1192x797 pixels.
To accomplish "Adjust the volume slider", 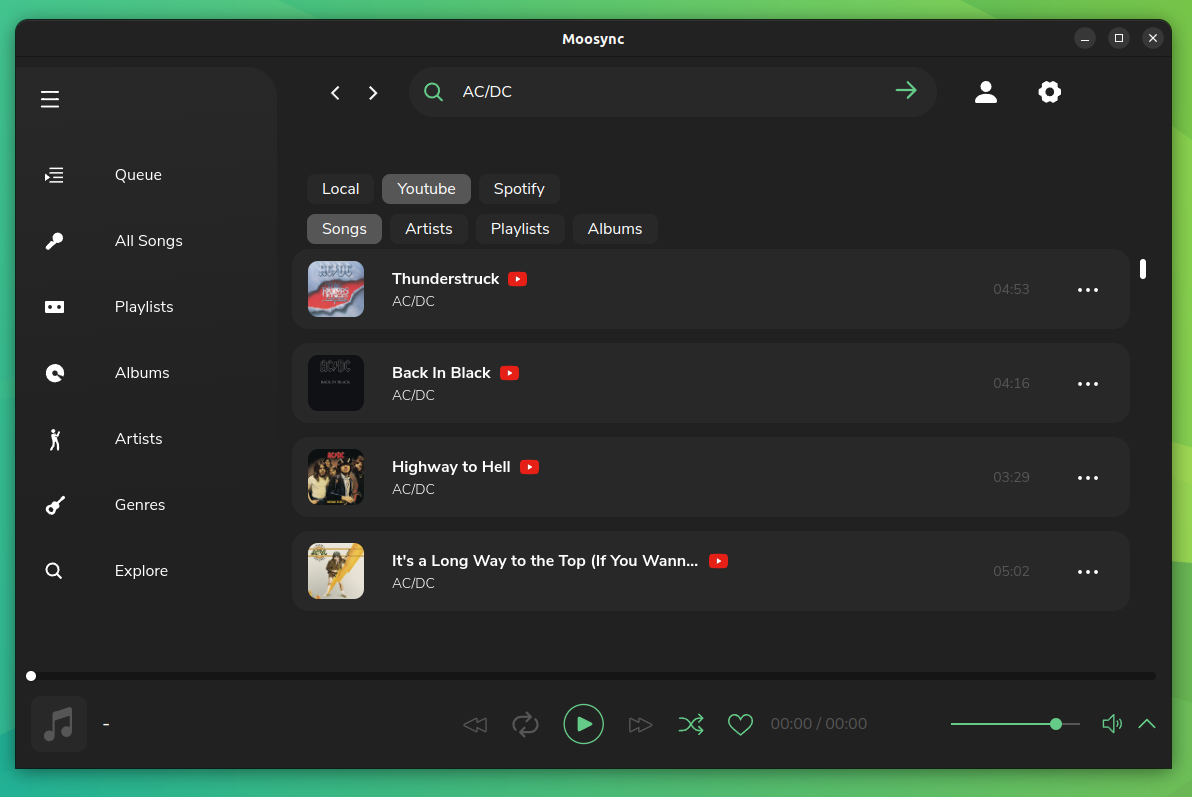I will tap(1015, 723).
